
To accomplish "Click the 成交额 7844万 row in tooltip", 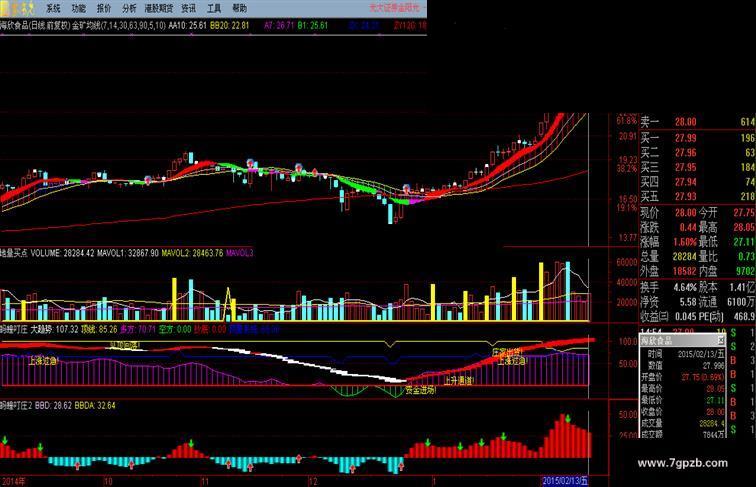I will tap(682, 434).
